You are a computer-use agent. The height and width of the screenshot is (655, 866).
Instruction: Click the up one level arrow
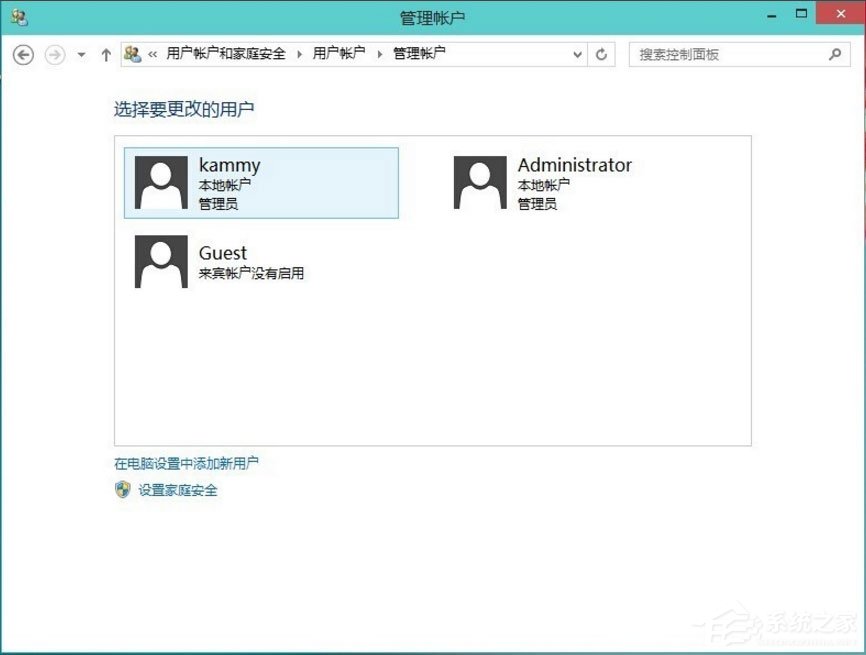coord(106,55)
